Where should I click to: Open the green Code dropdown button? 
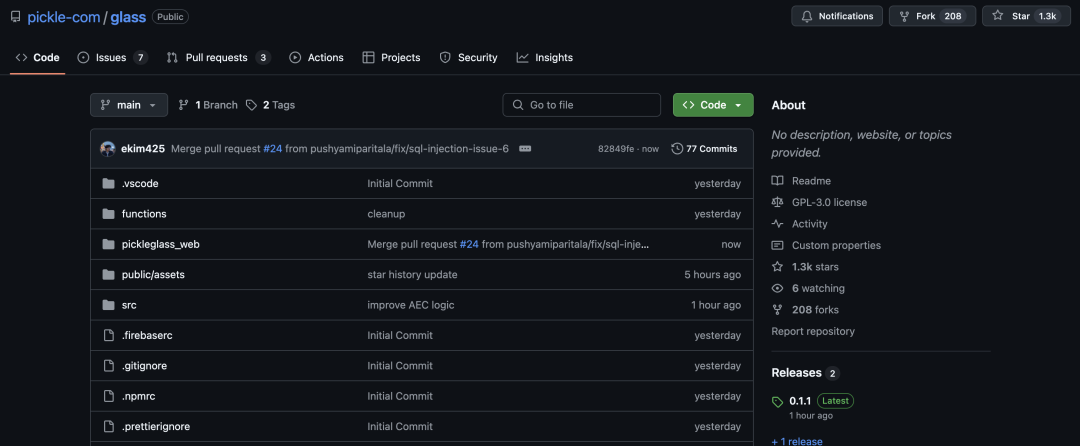713,105
